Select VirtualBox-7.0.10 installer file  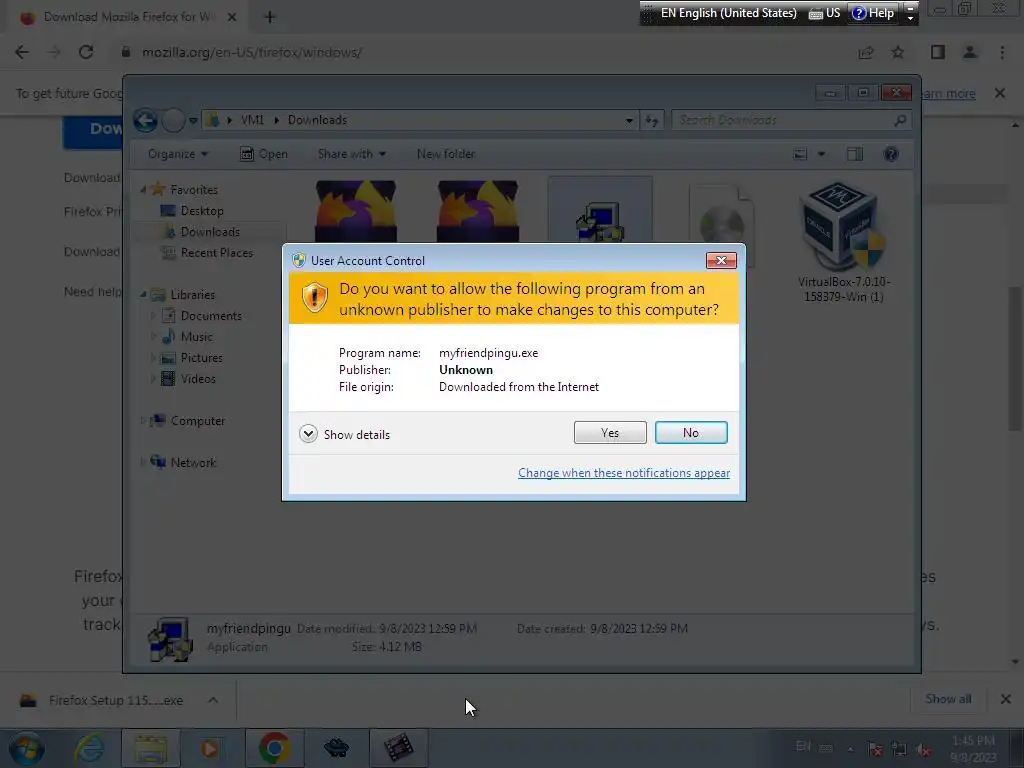click(843, 242)
